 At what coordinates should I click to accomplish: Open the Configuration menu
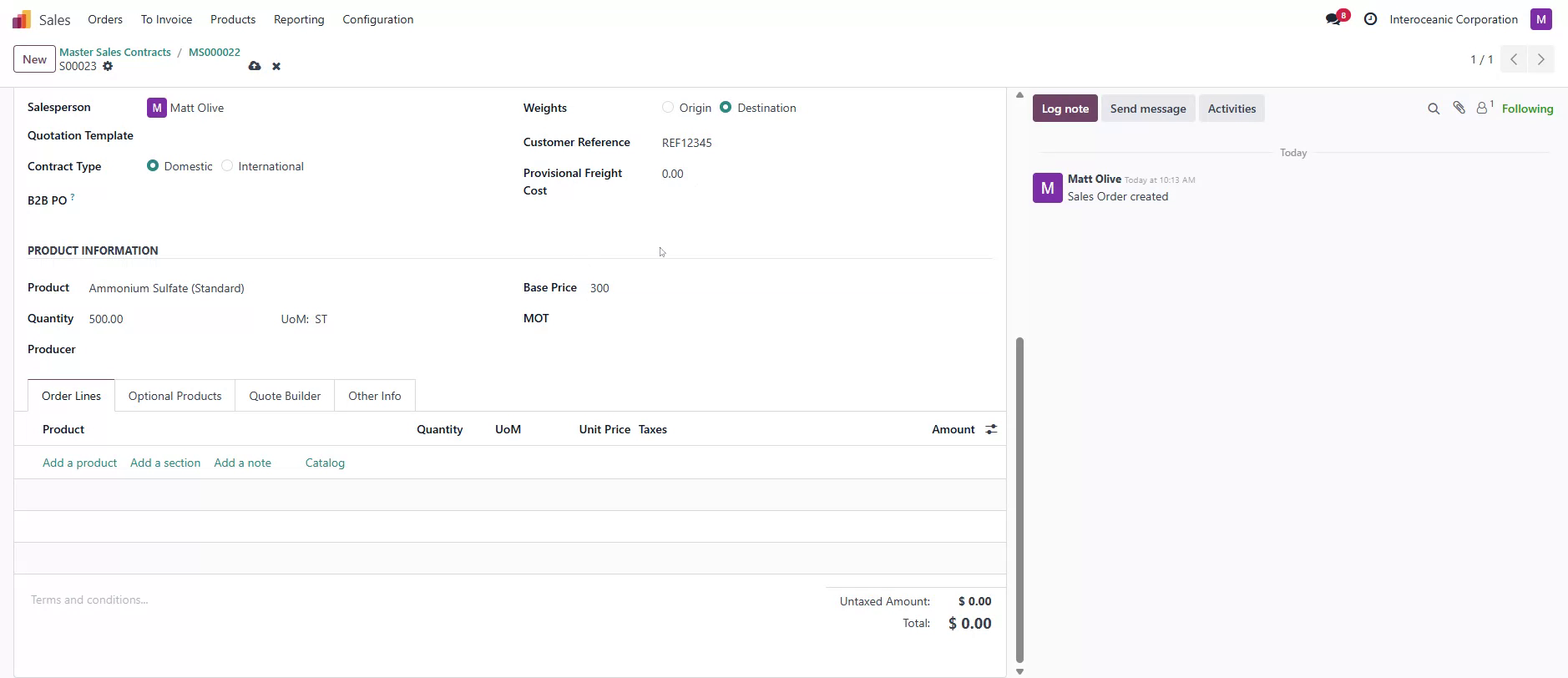coord(377,19)
